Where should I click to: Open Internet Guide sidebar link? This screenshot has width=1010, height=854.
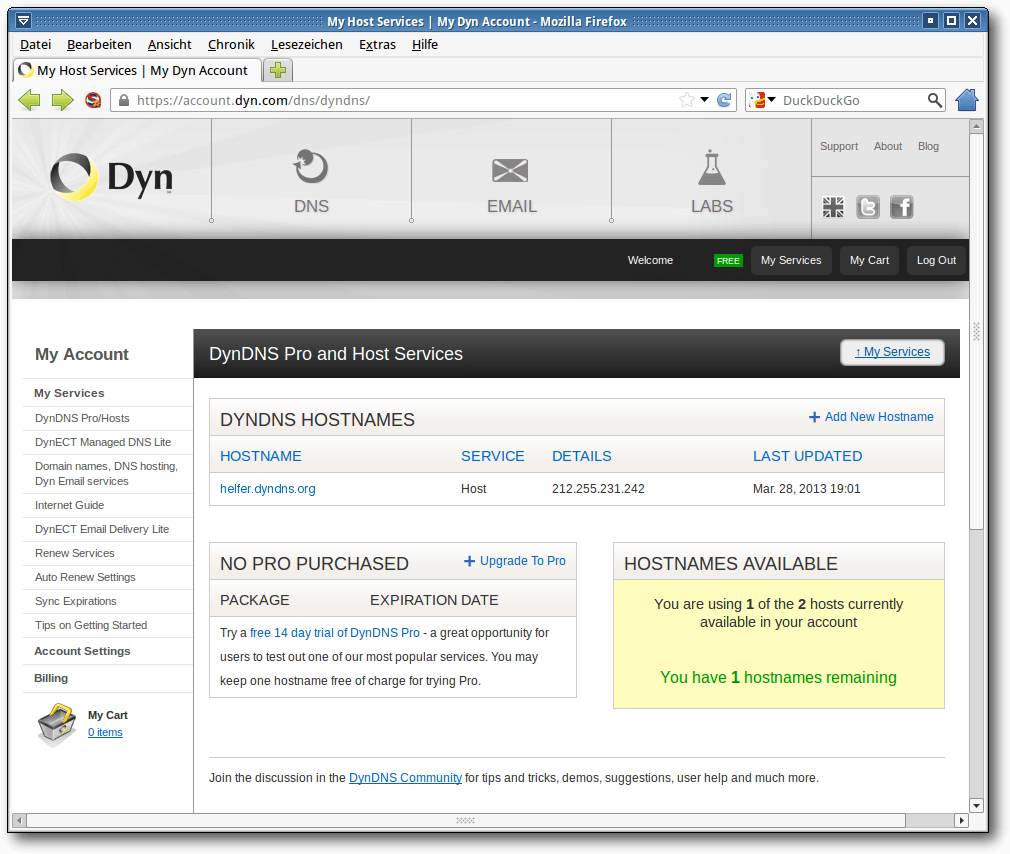[x=70, y=505]
